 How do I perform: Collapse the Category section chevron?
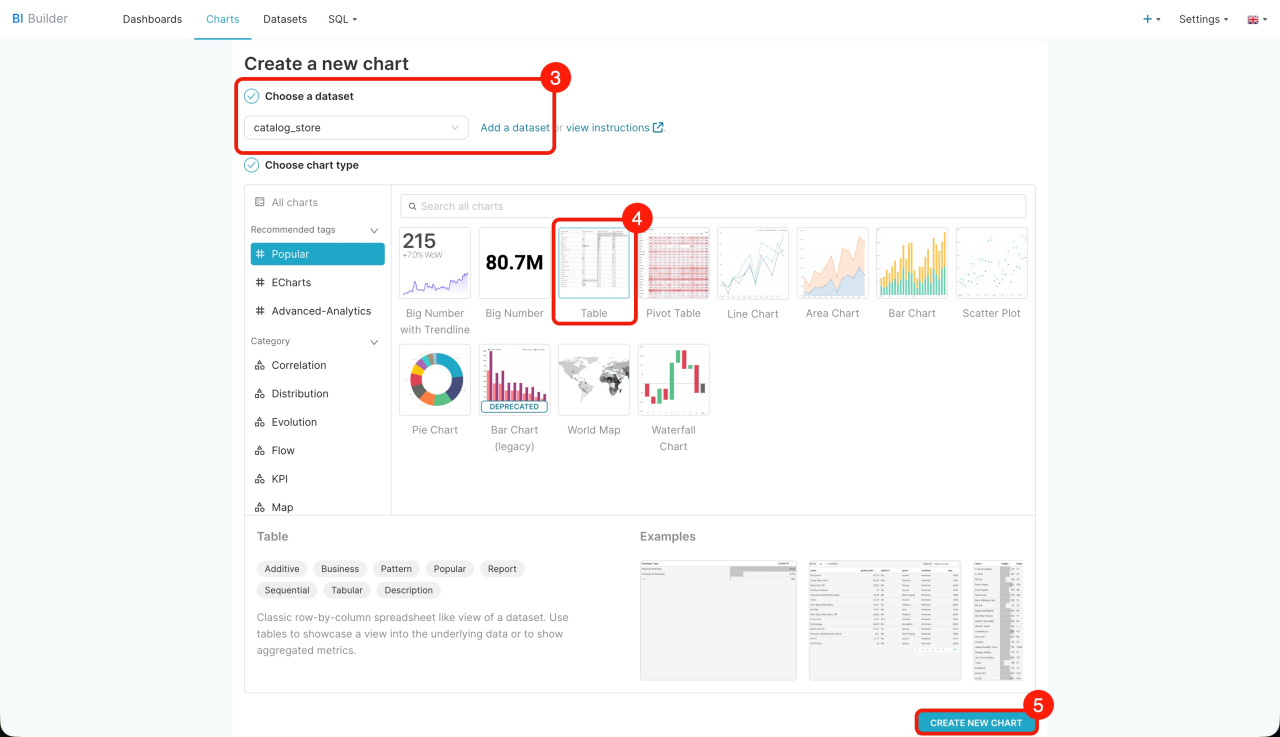(374, 342)
